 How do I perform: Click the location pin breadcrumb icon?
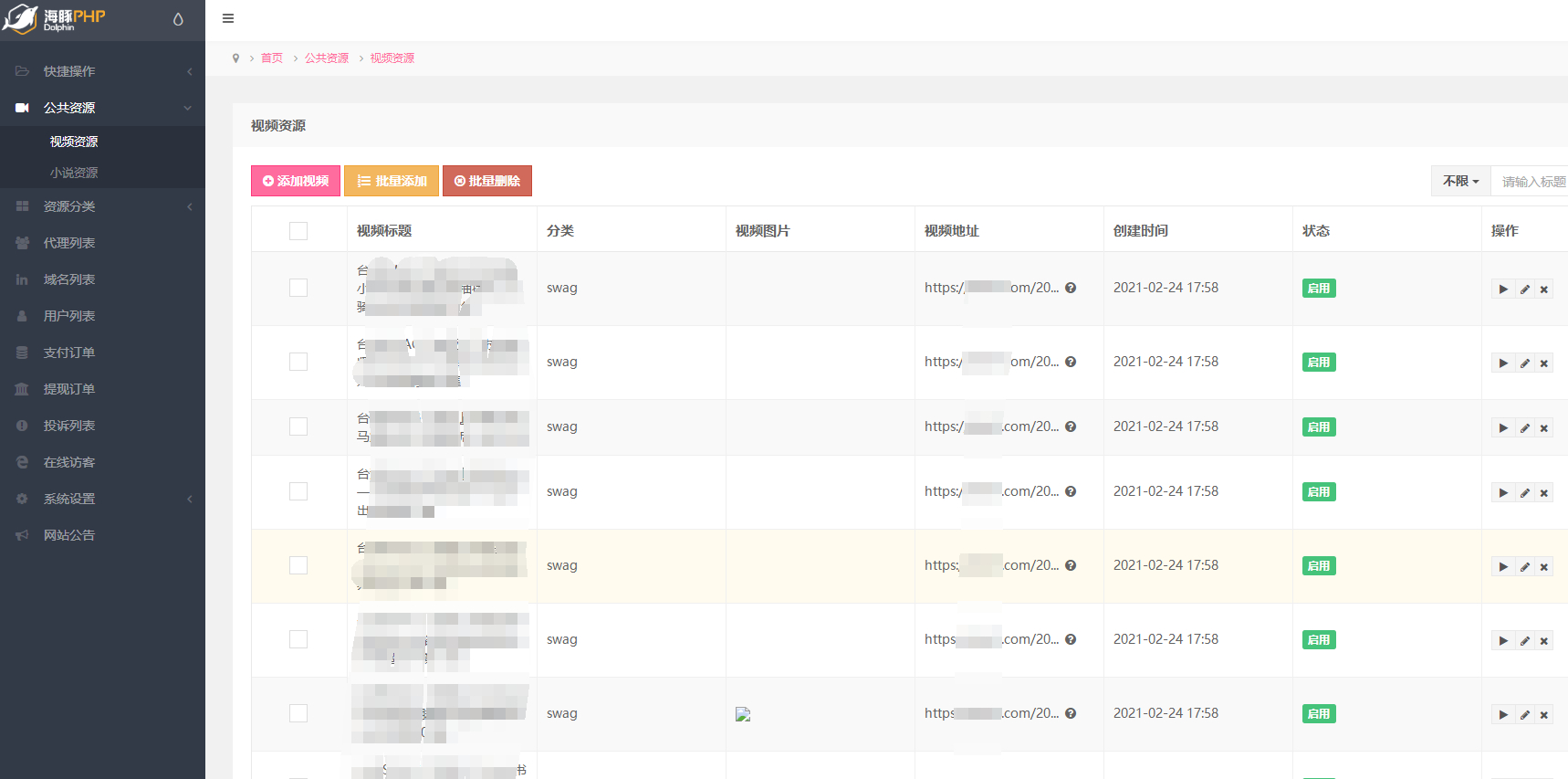coord(235,58)
